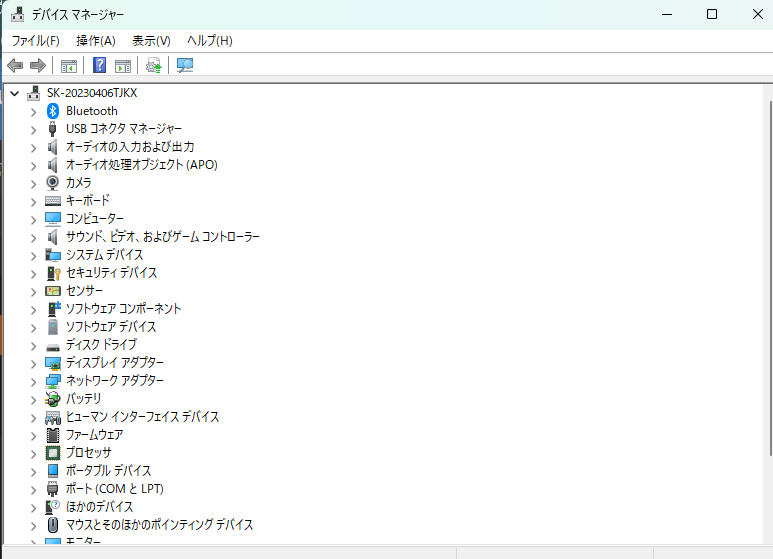Open the ファイル(F) menu
The image size is (773, 559).
pos(35,40)
